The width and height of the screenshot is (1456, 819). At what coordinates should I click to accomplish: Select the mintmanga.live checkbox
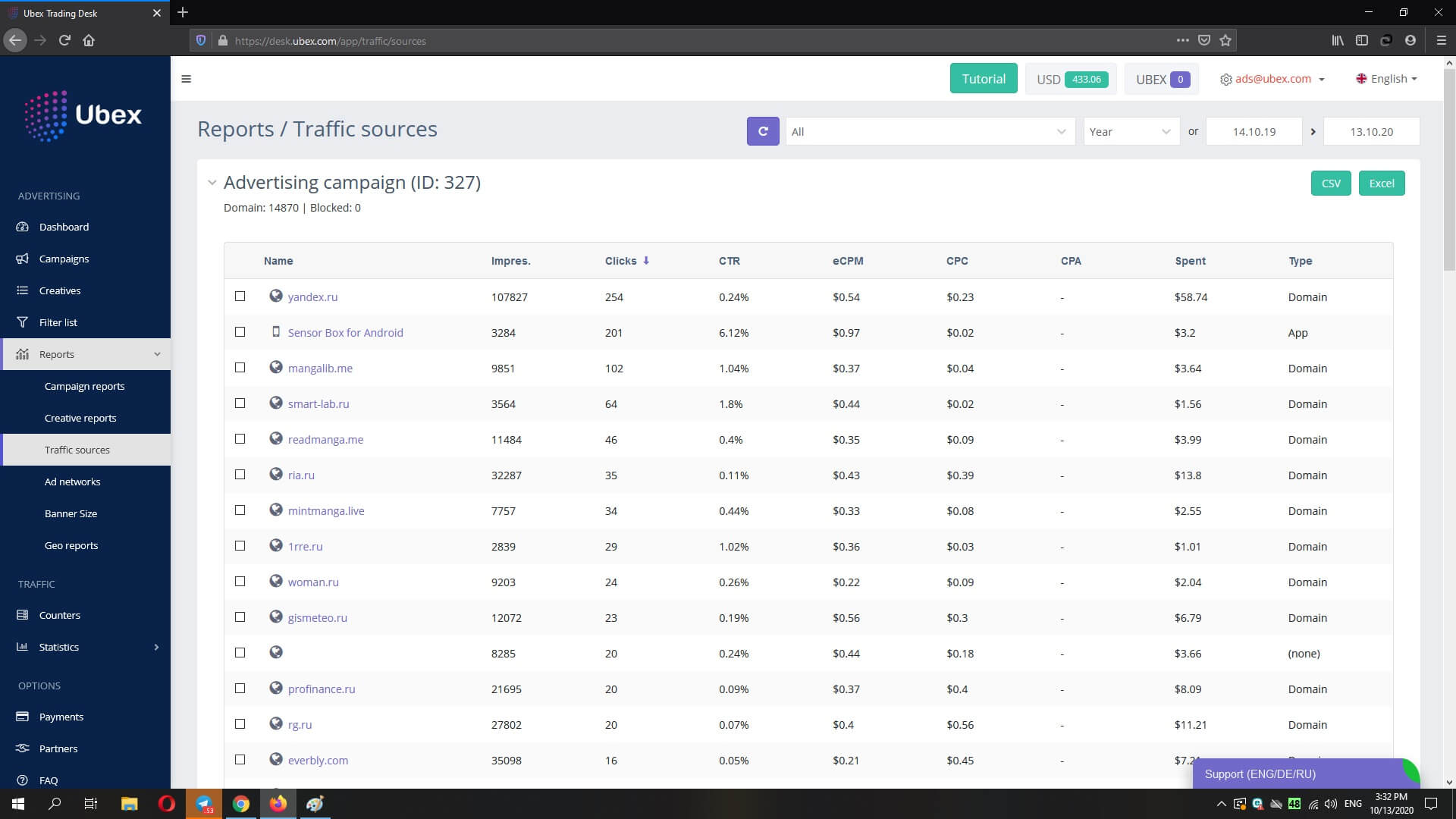tap(240, 510)
